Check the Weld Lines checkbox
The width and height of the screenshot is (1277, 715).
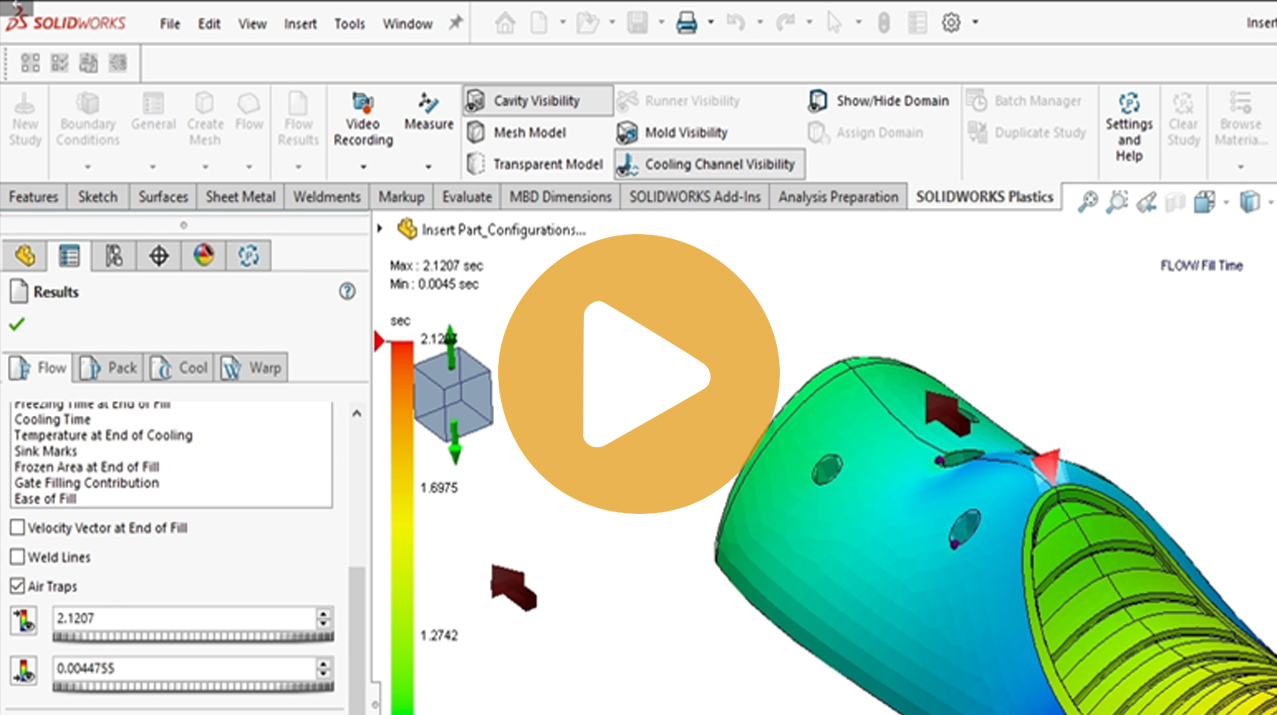(x=18, y=557)
